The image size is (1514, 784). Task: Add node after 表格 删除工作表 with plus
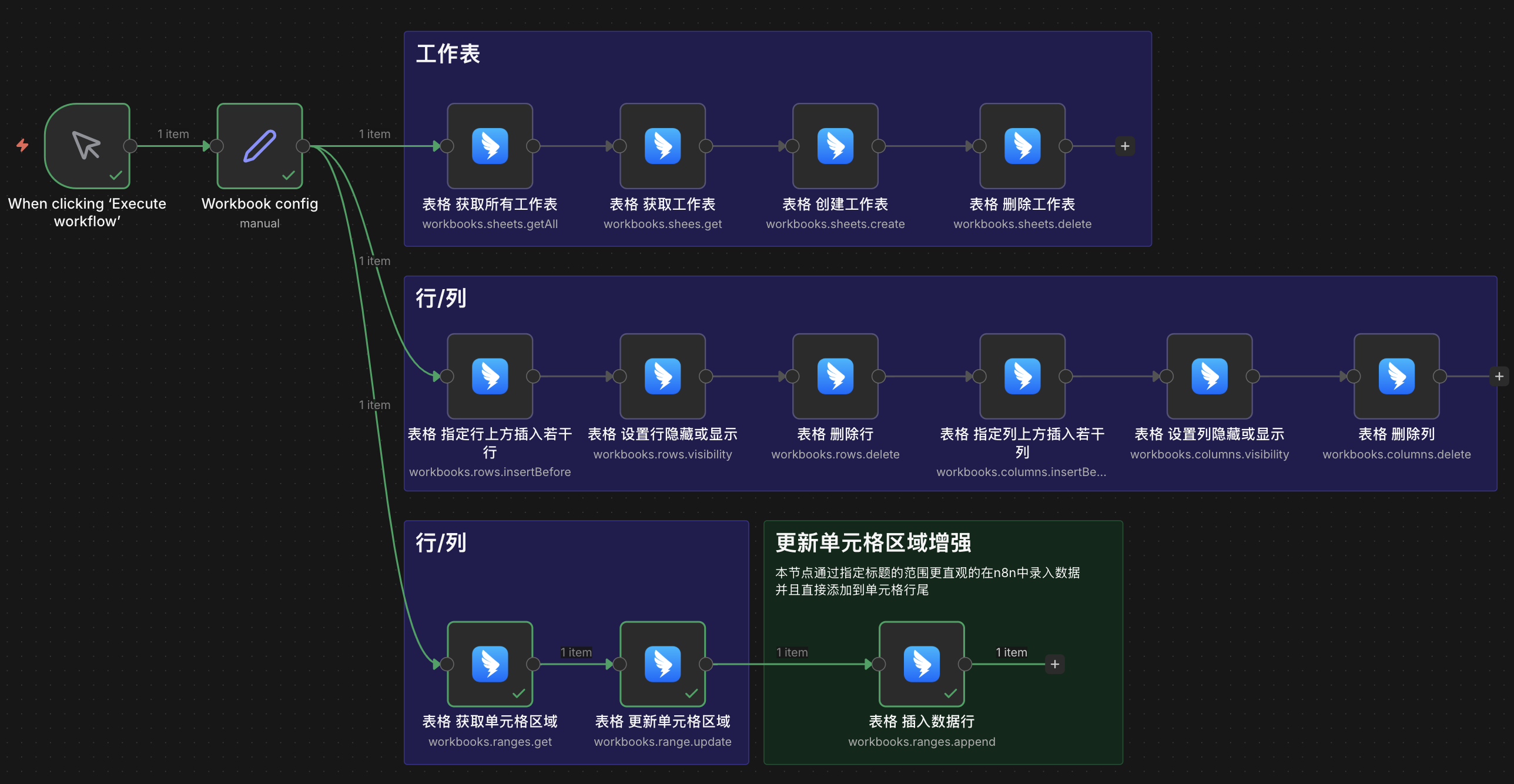click(1125, 146)
